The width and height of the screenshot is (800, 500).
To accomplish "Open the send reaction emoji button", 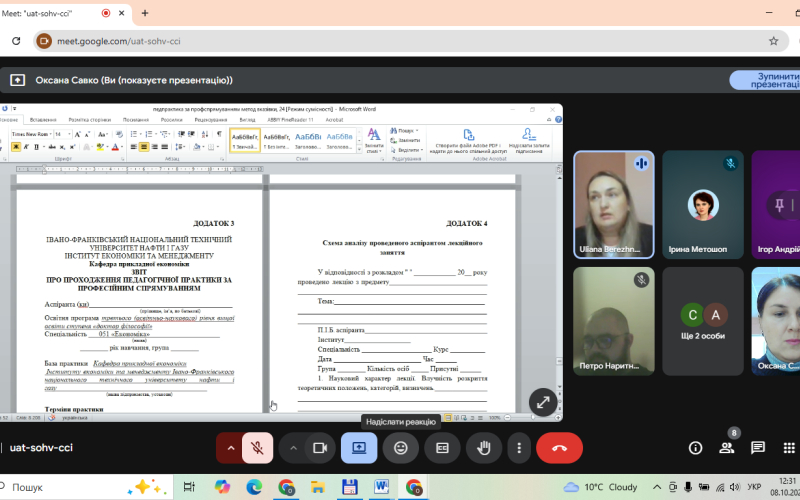I will [400, 448].
